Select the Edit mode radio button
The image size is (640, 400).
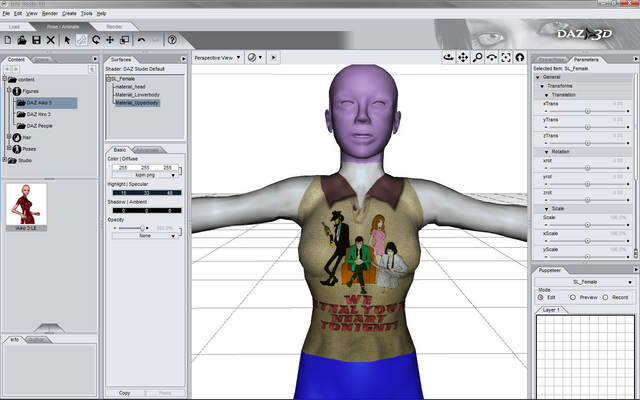tap(541, 298)
